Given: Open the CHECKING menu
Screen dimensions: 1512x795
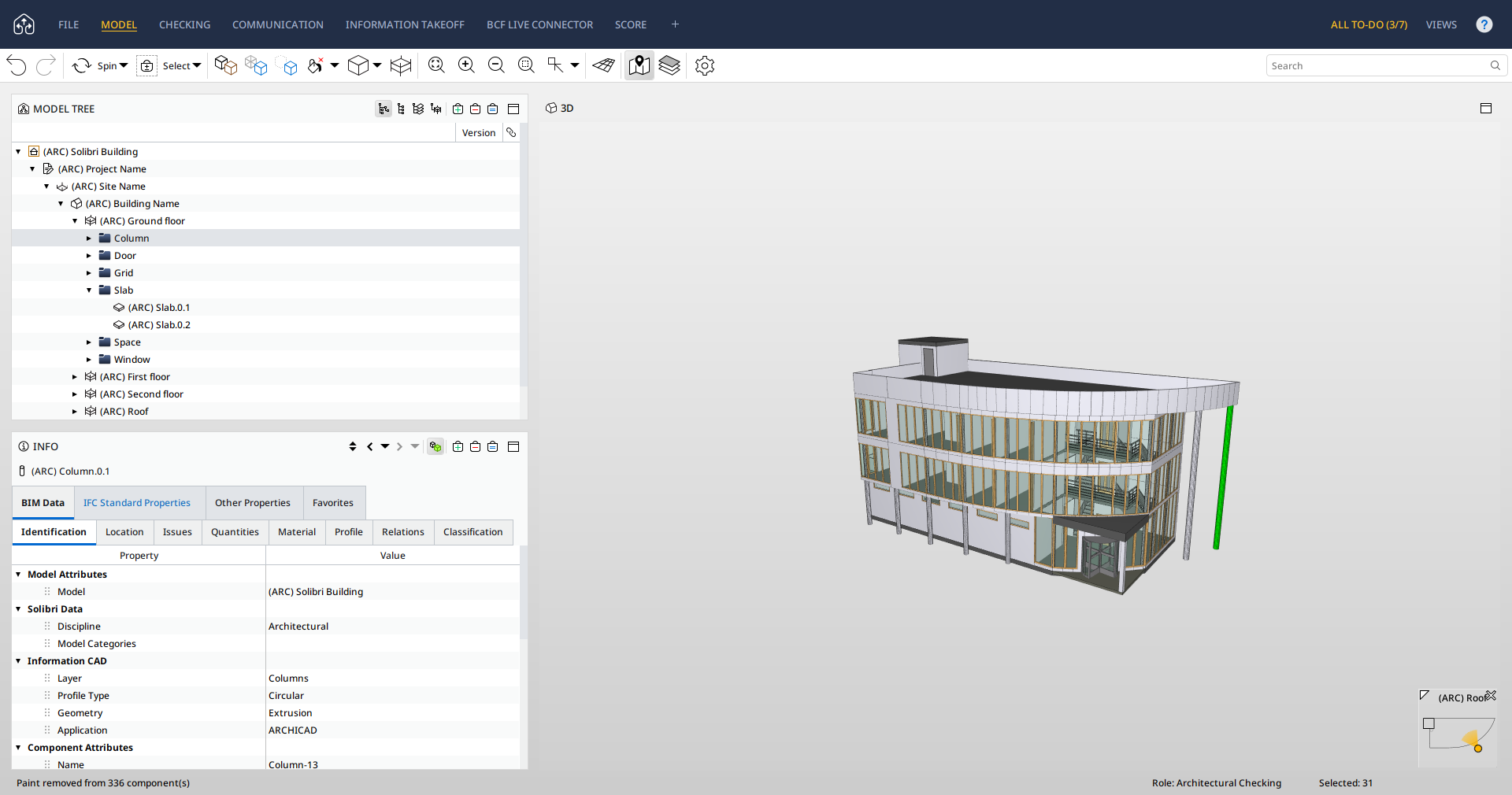Looking at the screenshot, I should tap(183, 24).
